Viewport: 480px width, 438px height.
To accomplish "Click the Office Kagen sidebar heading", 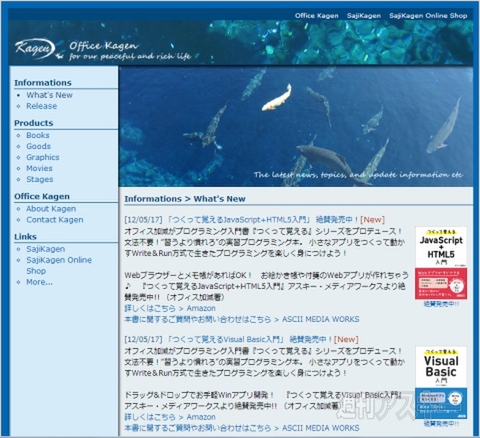I will tap(42, 196).
